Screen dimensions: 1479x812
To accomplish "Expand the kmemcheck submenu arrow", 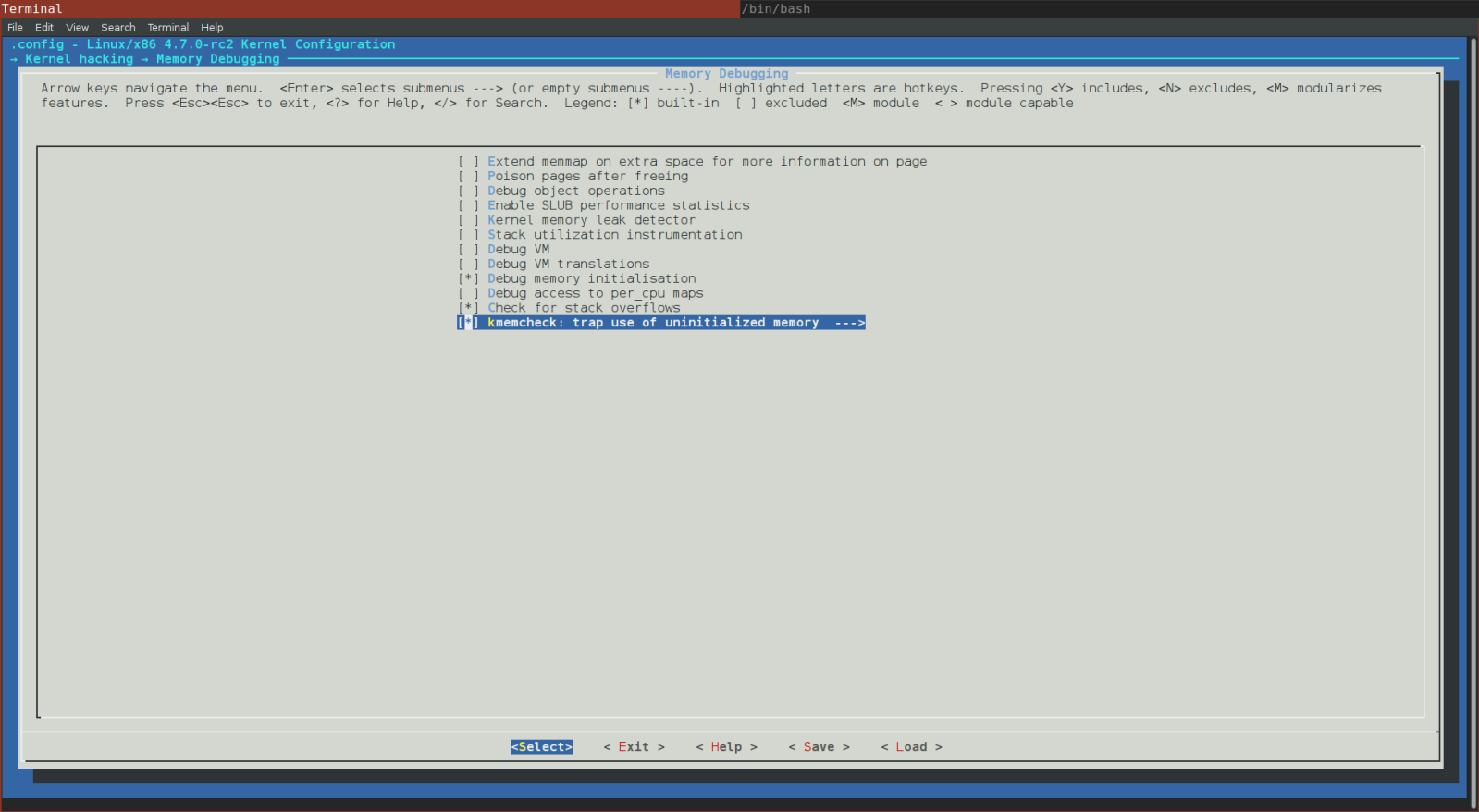I will point(849,323).
